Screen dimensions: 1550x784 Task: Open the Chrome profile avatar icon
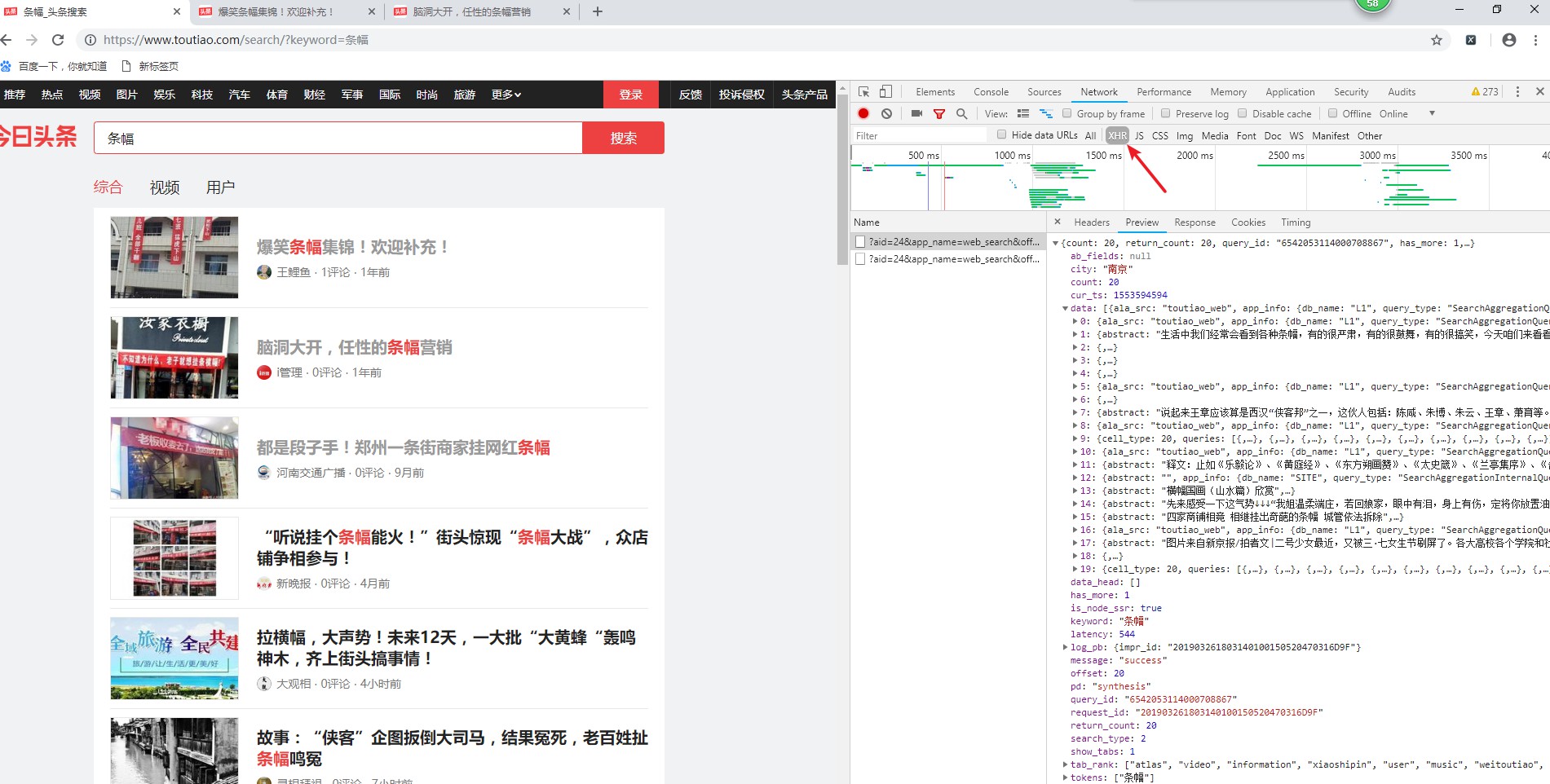[x=1509, y=40]
